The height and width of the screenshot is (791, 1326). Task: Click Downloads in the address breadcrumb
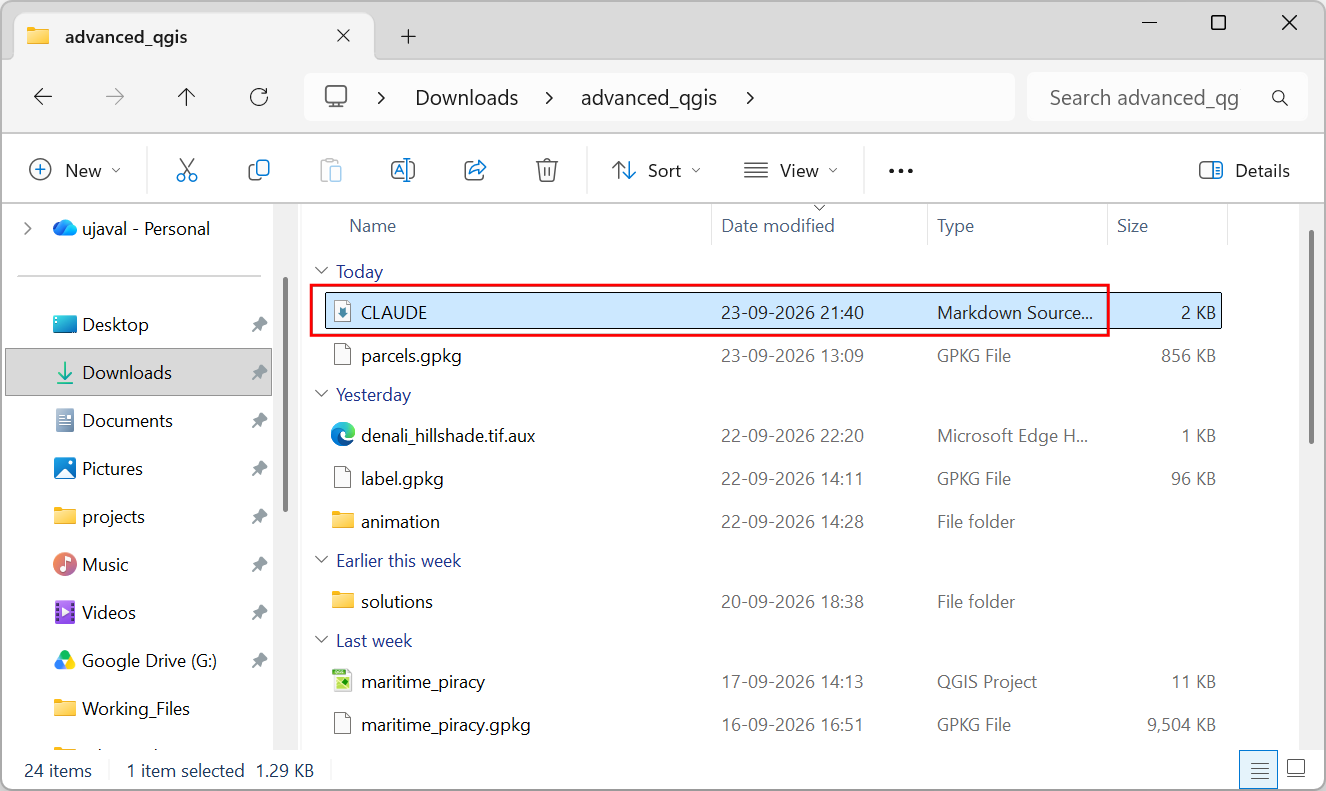[467, 98]
